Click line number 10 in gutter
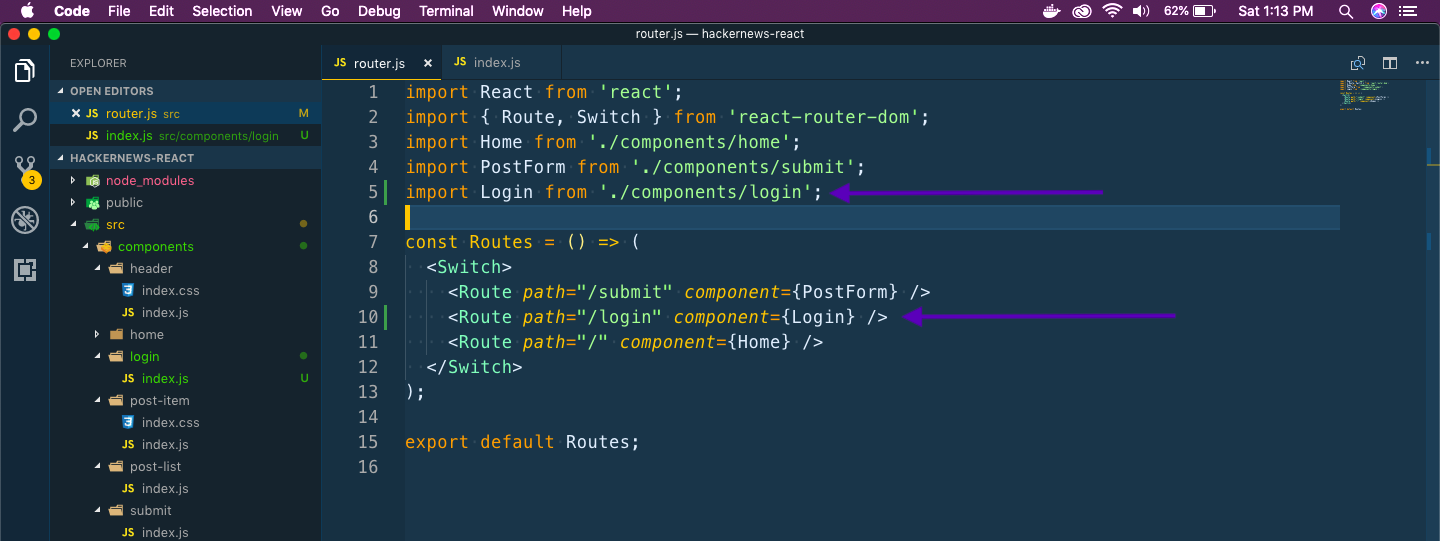Image resolution: width=1440 pixels, height=541 pixels. pos(368,317)
